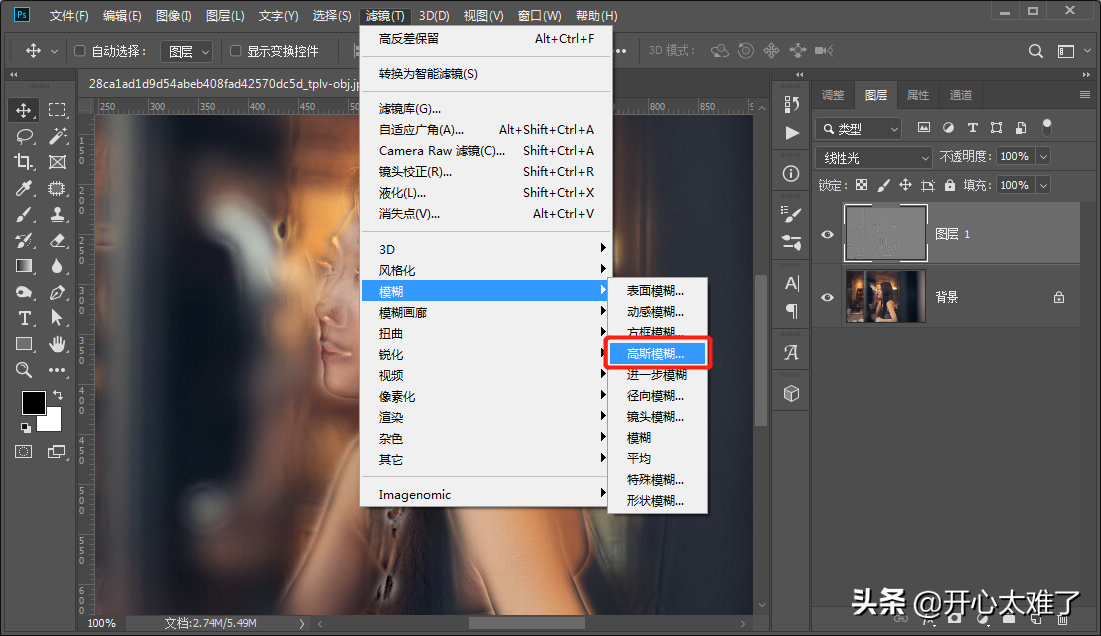
Task: Enable the 自动选择 checkbox
Action: 81,51
